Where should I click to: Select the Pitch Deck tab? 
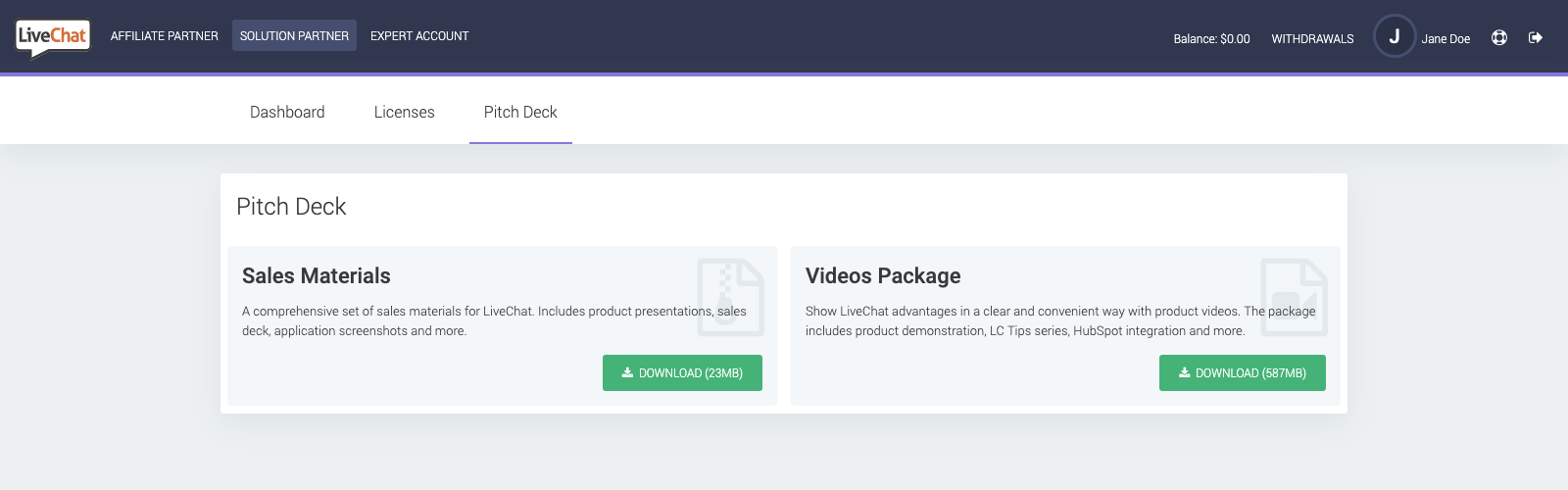pyautogui.click(x=520, y=112)
